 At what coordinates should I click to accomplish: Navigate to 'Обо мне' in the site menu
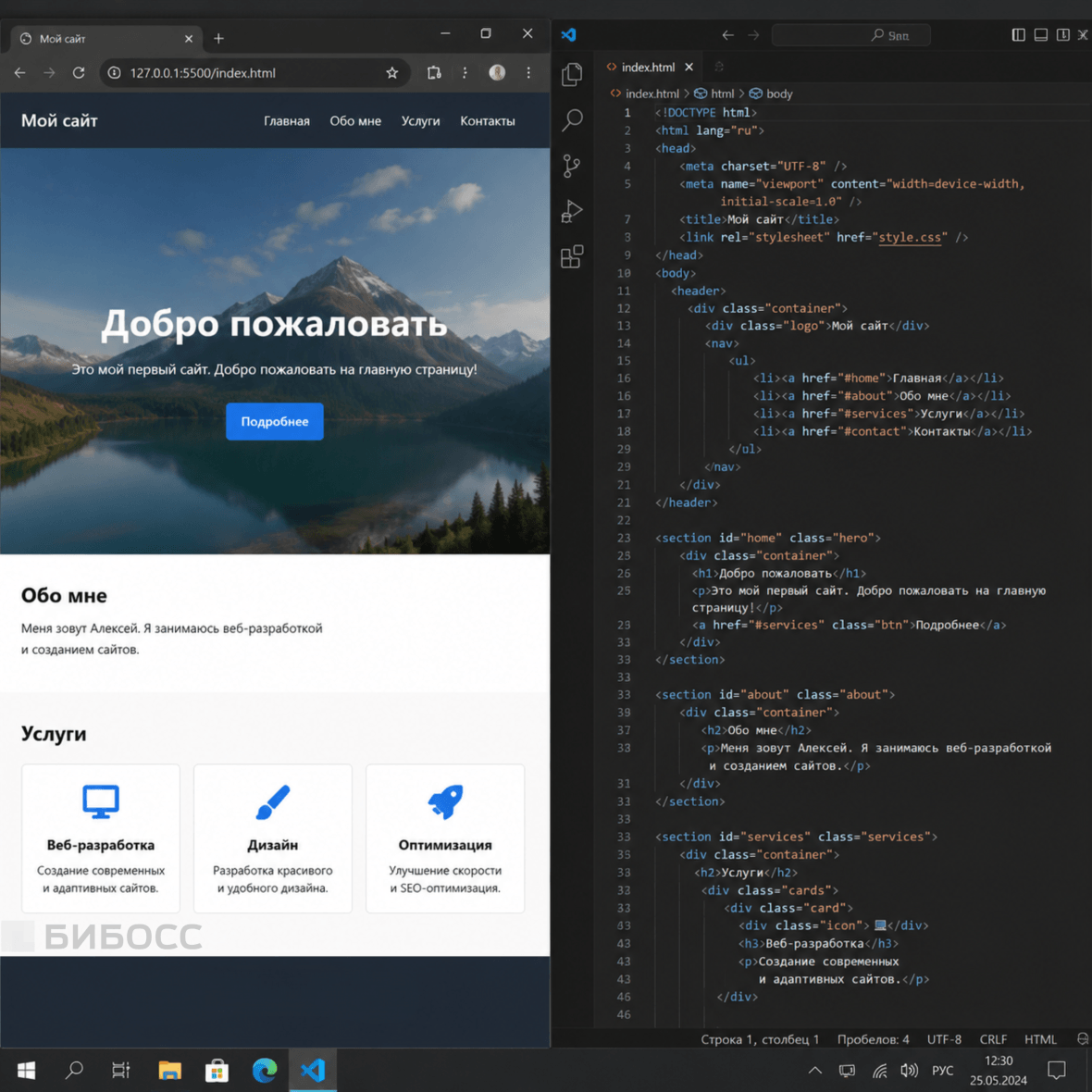pyautogui.click(x=355, y=120)
